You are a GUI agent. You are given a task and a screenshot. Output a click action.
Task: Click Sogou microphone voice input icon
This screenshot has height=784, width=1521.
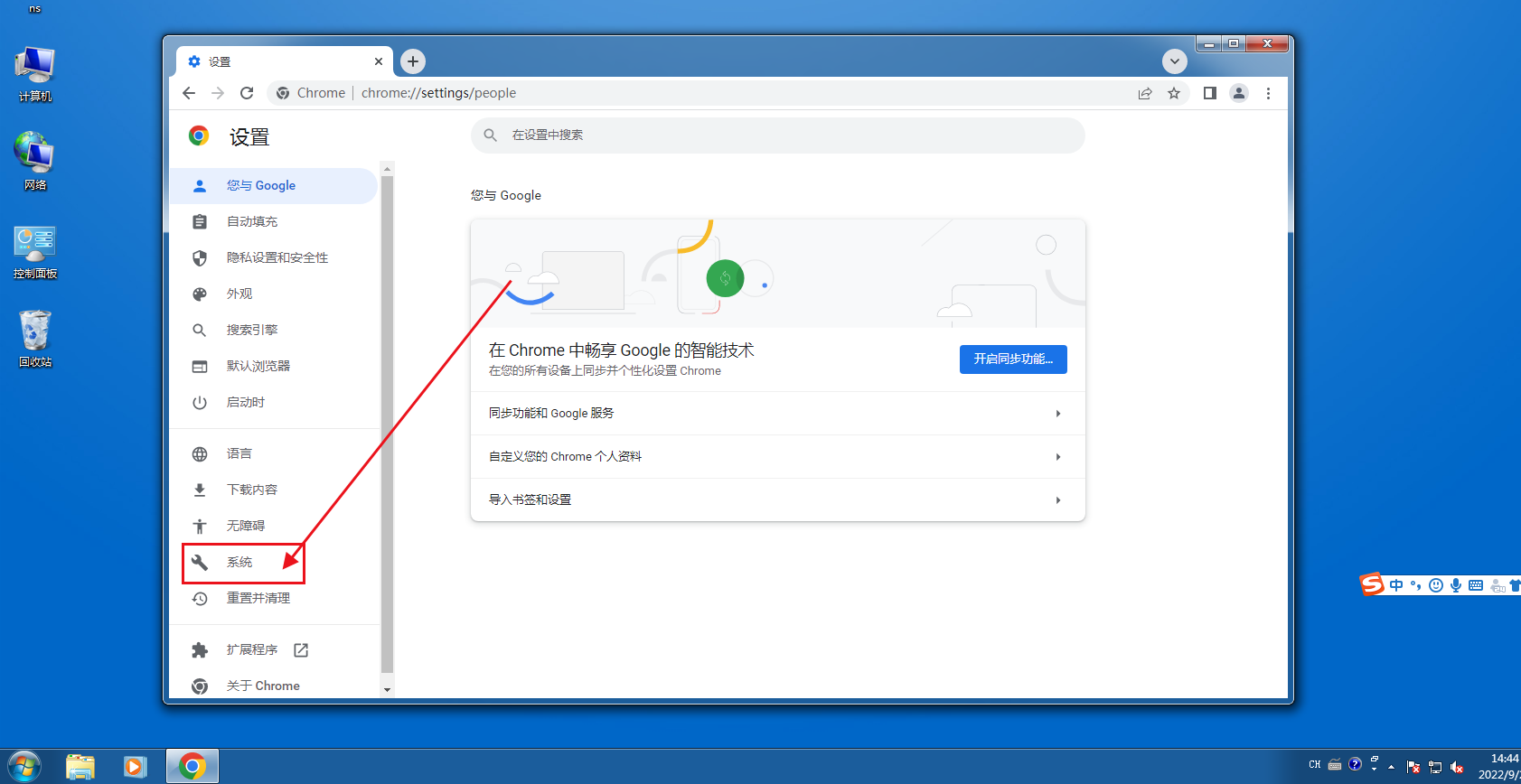(1456, 585)
